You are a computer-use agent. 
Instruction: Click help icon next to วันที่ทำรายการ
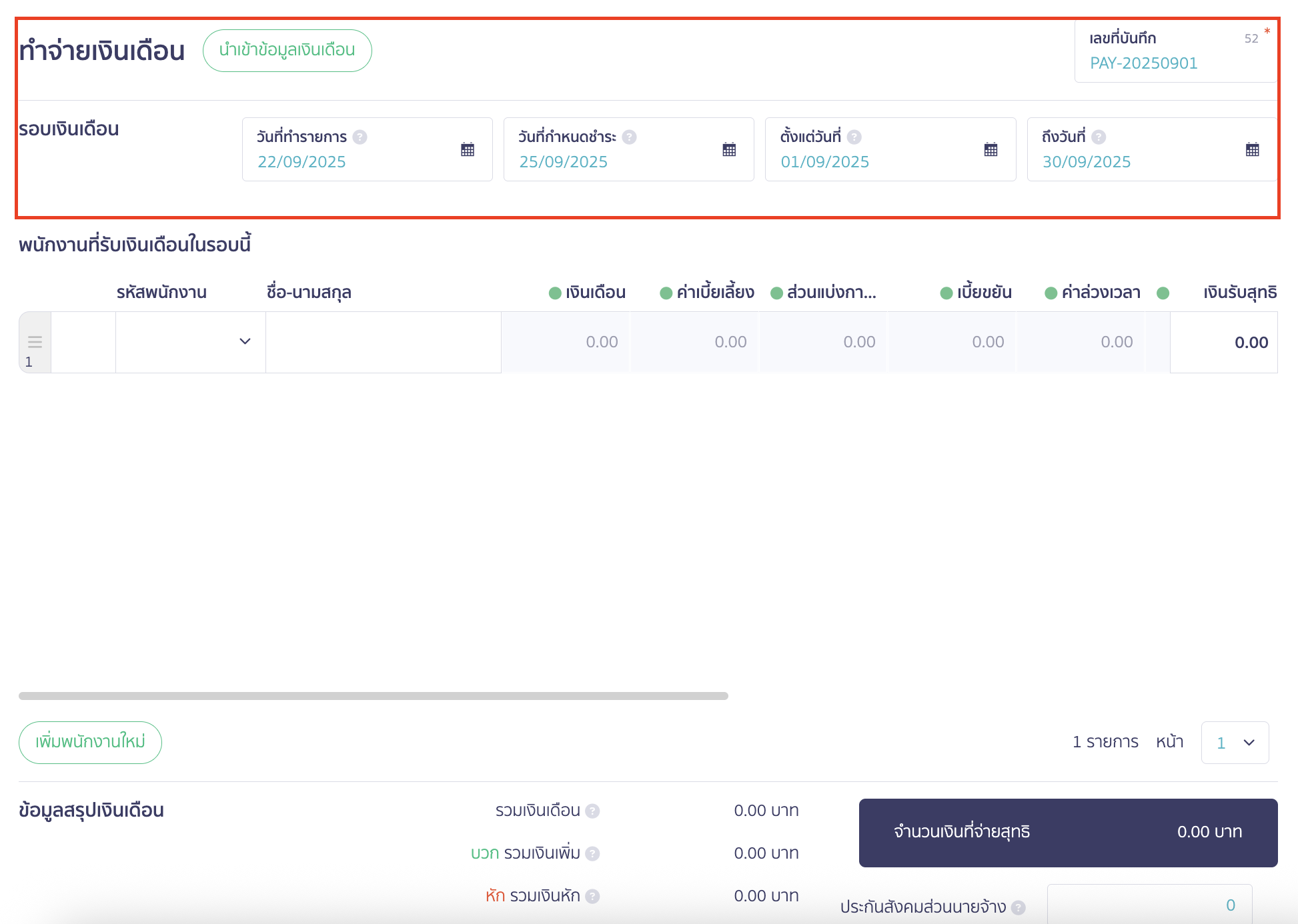[360, 137]
